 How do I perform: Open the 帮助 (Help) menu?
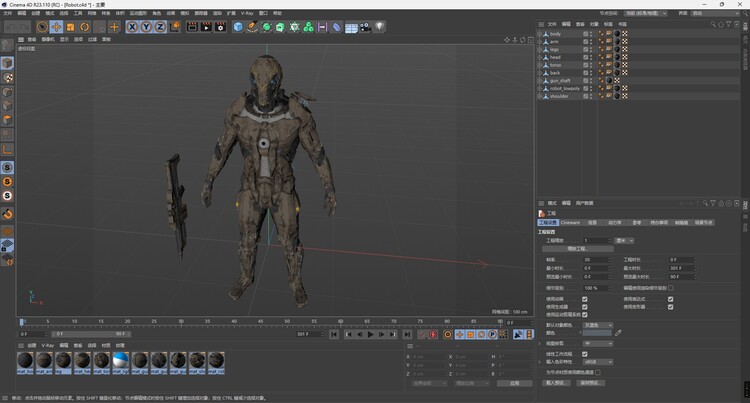coord(277,13)
